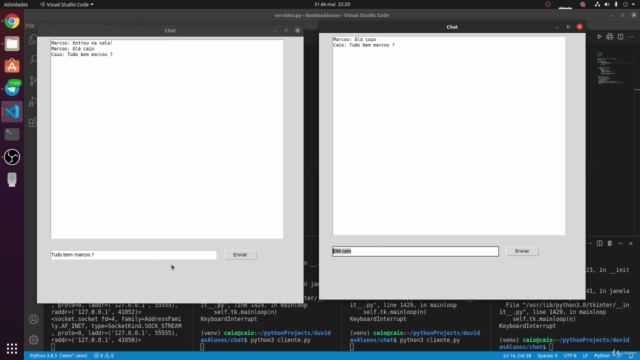Open Terminal from dock
Image resolution: width=640 pixels, height=360 pixels.
pos(12,134)
